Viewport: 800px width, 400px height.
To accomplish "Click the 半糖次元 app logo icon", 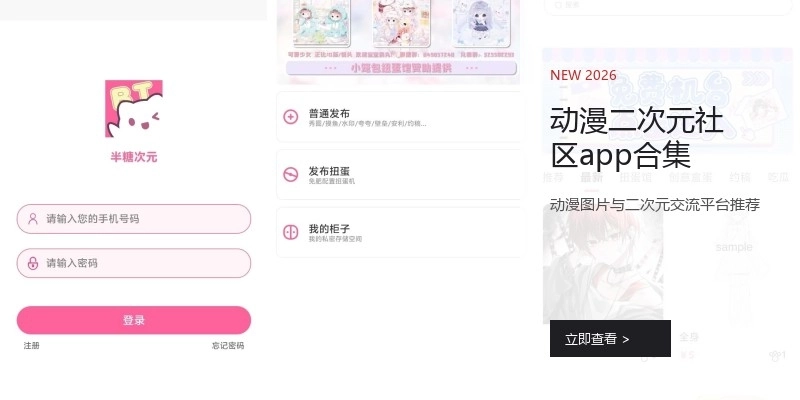I will (x=134, y=108).
